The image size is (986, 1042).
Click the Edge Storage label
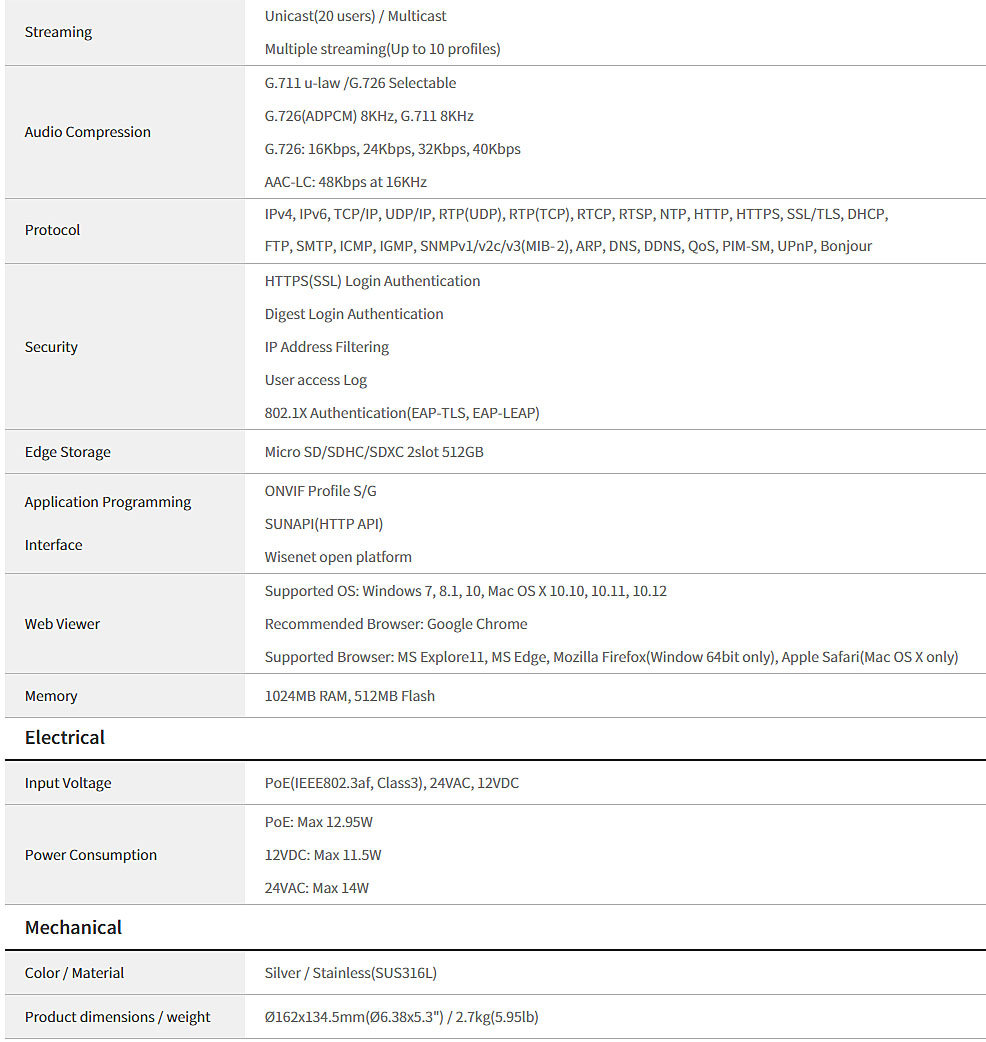tap(68, 452)
